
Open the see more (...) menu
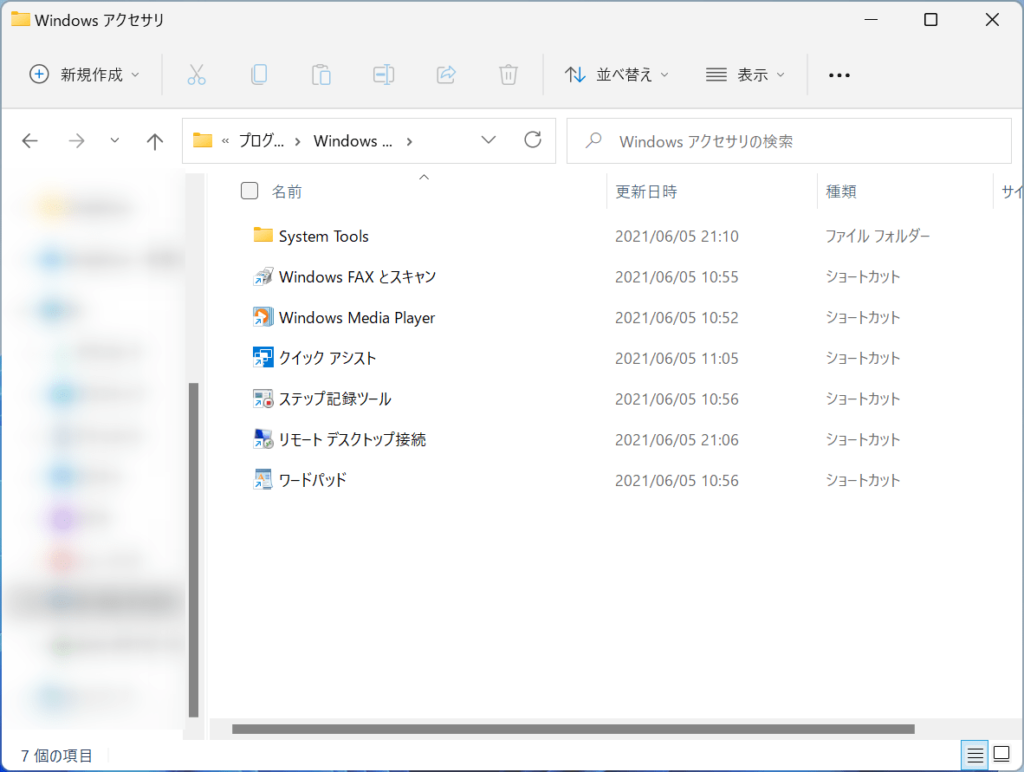pyautogui.click(x=839, y=74)
